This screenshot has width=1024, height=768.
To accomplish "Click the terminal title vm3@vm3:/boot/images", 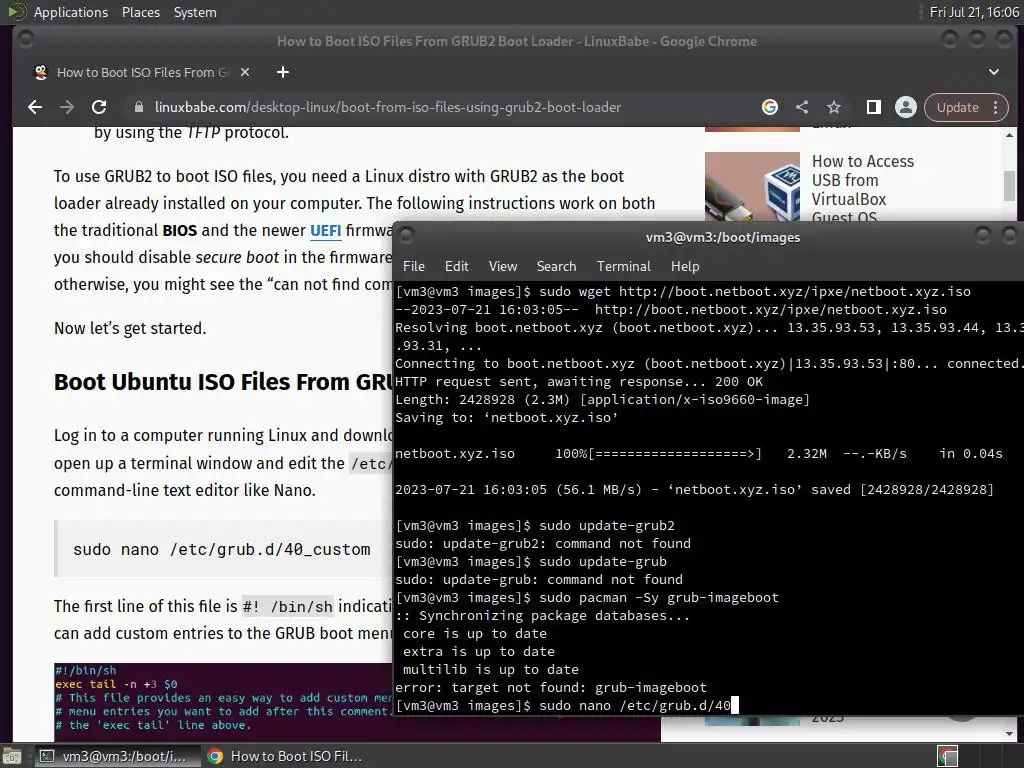I will tap(723, 237).
